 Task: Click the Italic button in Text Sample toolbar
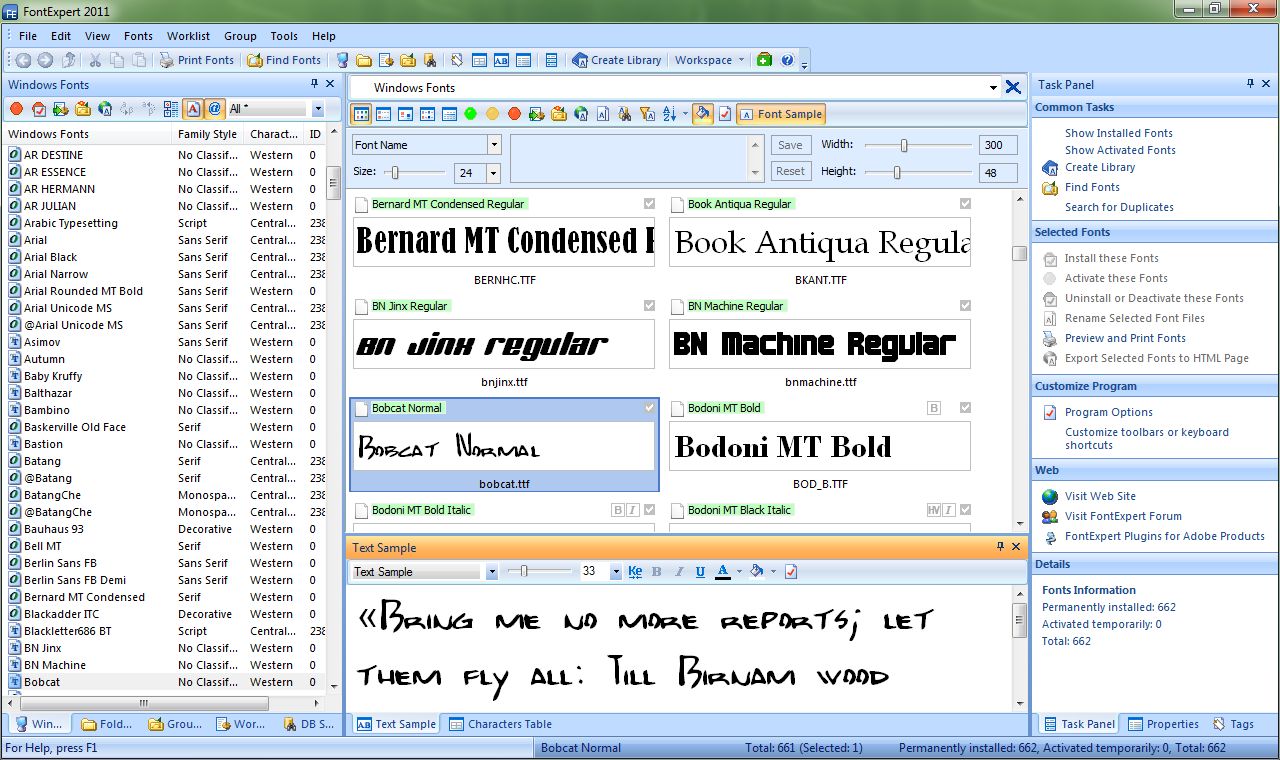point(679,572)
